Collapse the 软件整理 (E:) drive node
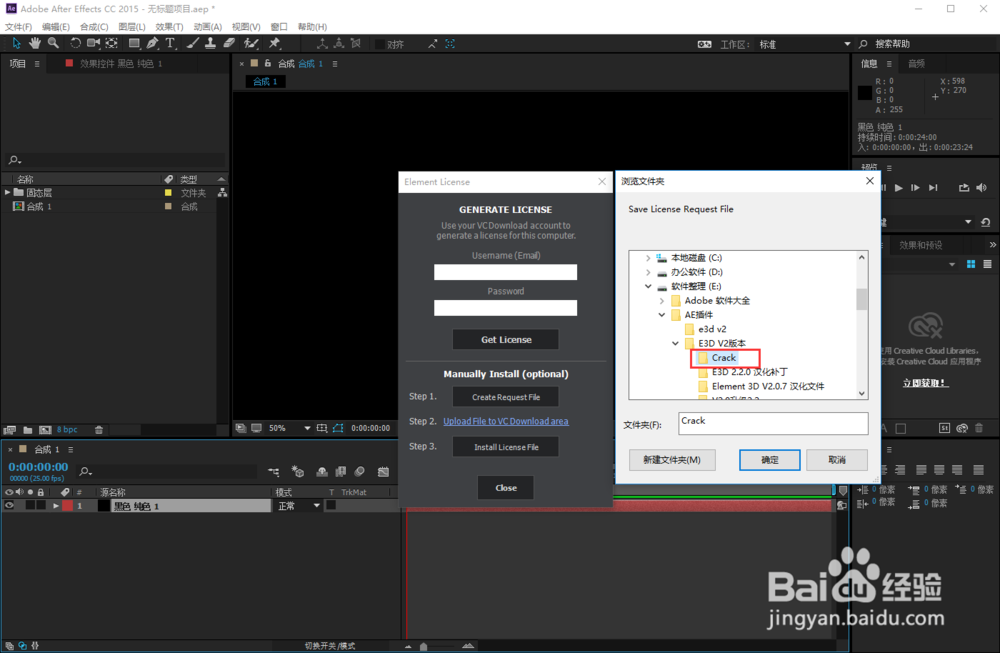Viewport: 1000px width, 653px height. [x=648, y=286]
